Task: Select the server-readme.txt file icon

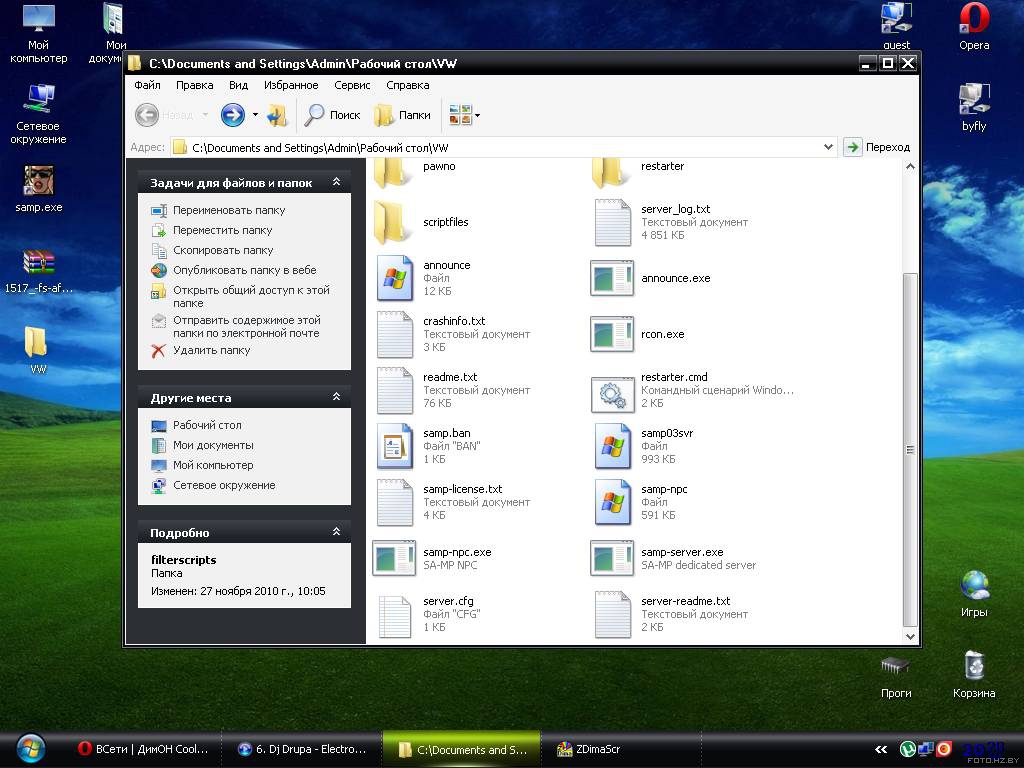Action: [612, 615]
